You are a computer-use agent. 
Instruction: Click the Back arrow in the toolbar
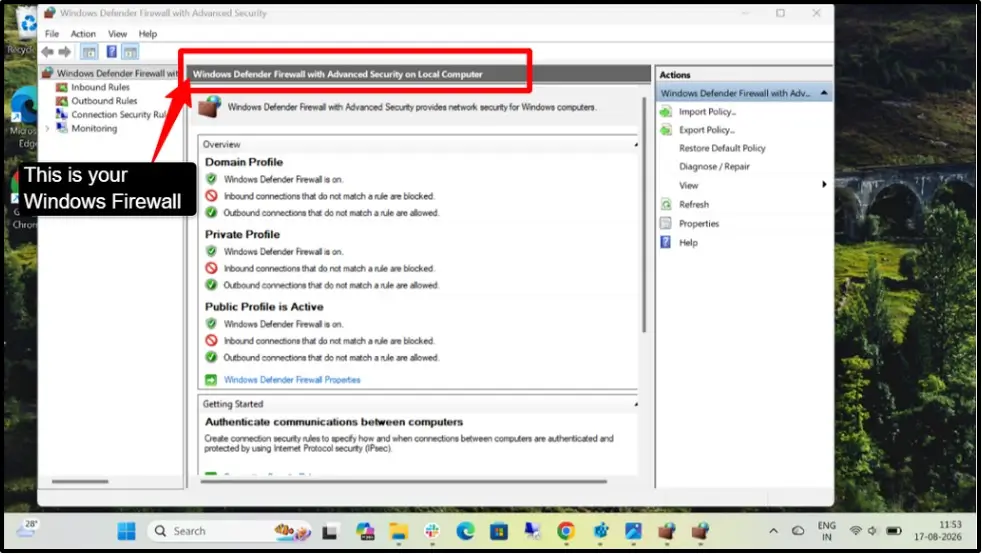coord(48,52)
